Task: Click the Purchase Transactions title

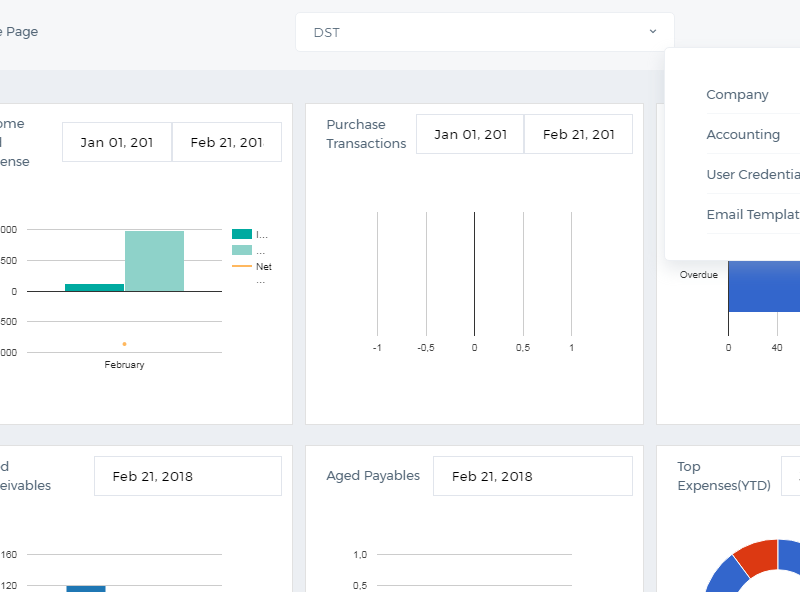Action: tap(366, 134)
